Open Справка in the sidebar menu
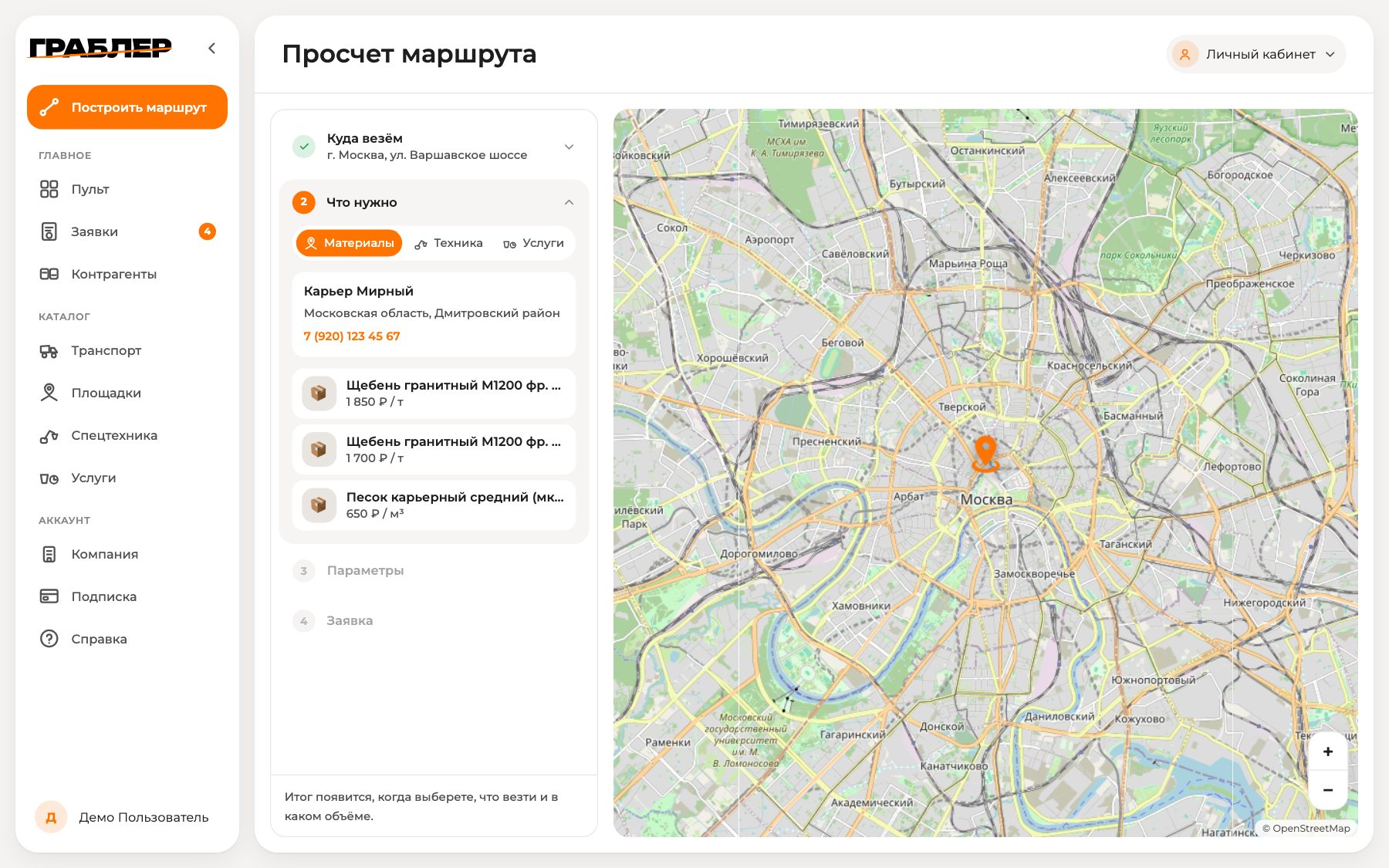This screenshot has width=1389, height=868. pos(127,639)
